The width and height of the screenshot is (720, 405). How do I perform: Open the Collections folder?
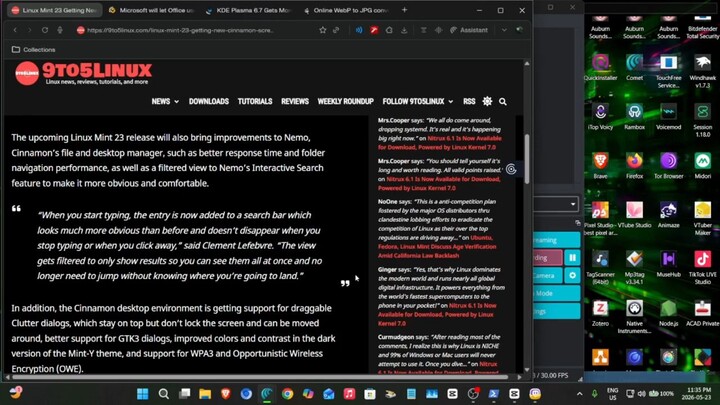pyautogui.click(x=34, y=50)
